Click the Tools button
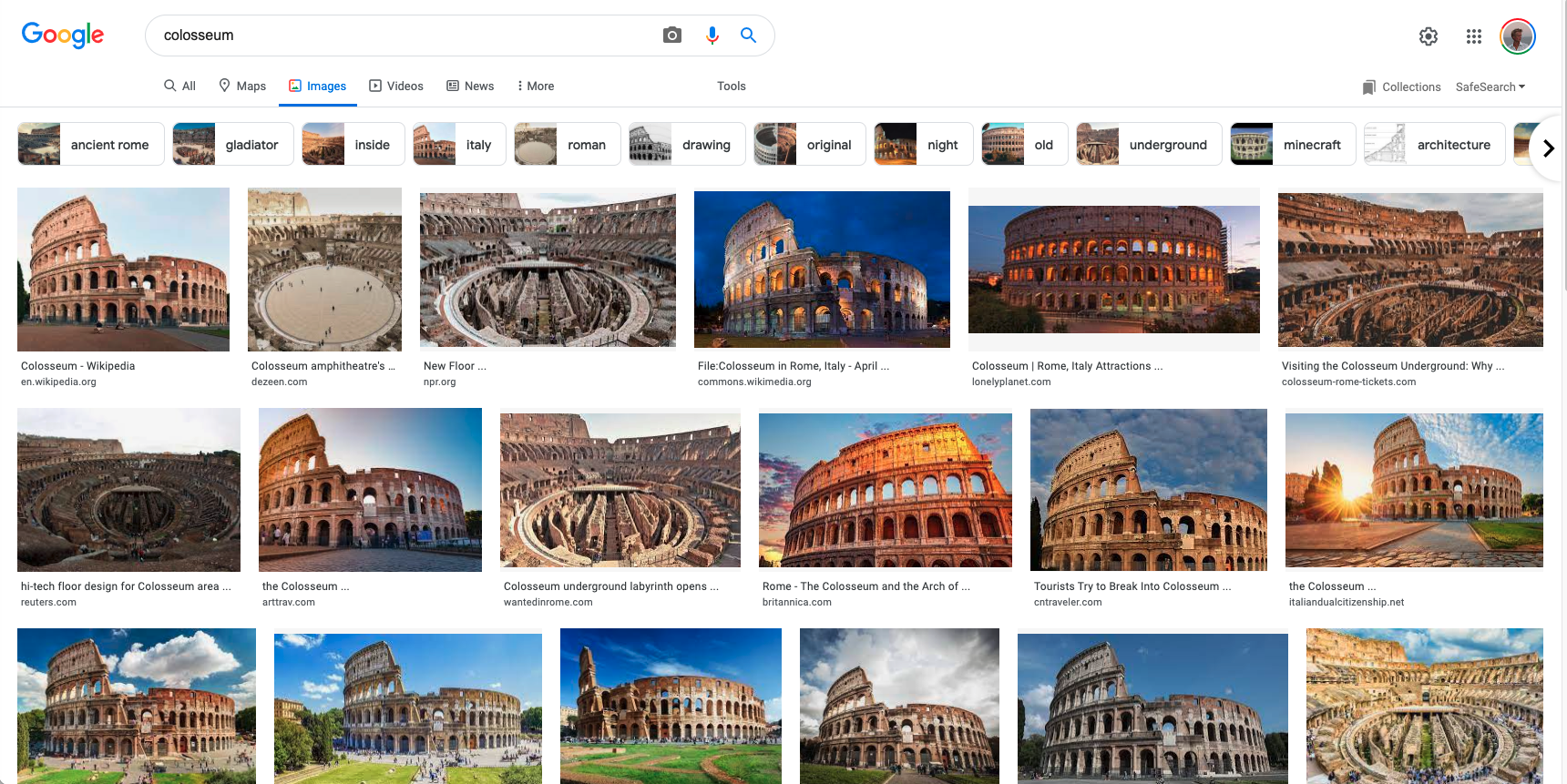 tap(731, 87)
